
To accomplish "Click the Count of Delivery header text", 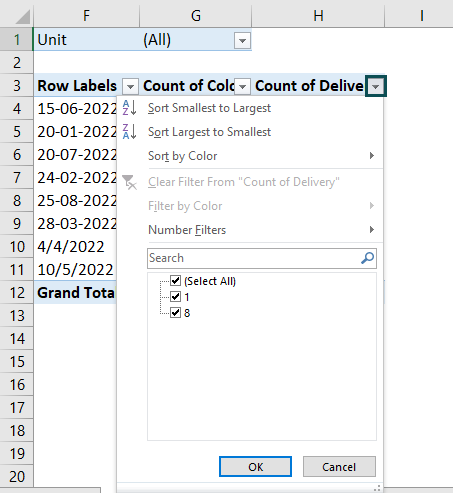I will pos(309,86).
